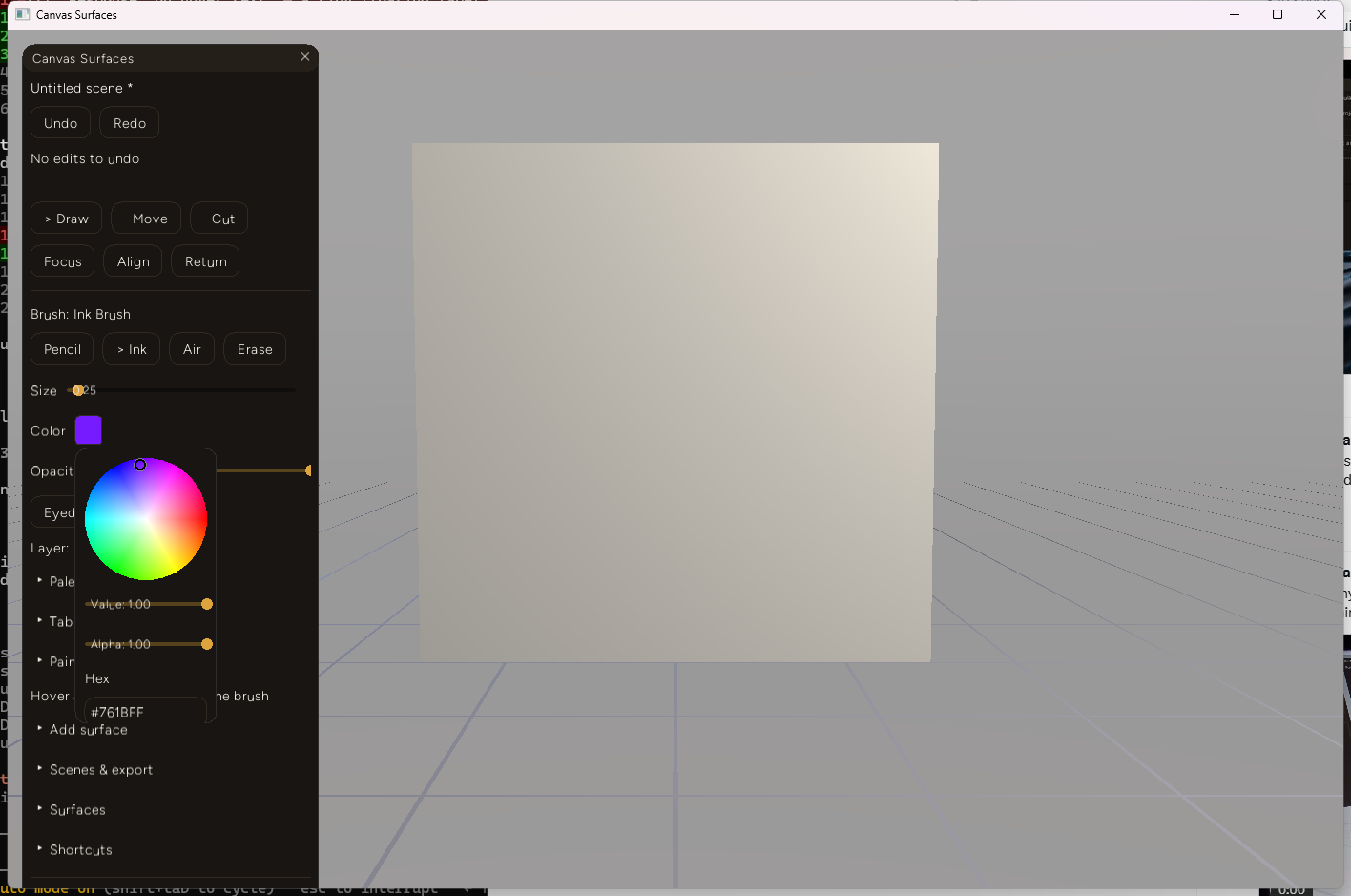This screenshot has width=1351, height=896.
Task: Choose the Air brush
Action: [192, 349]
